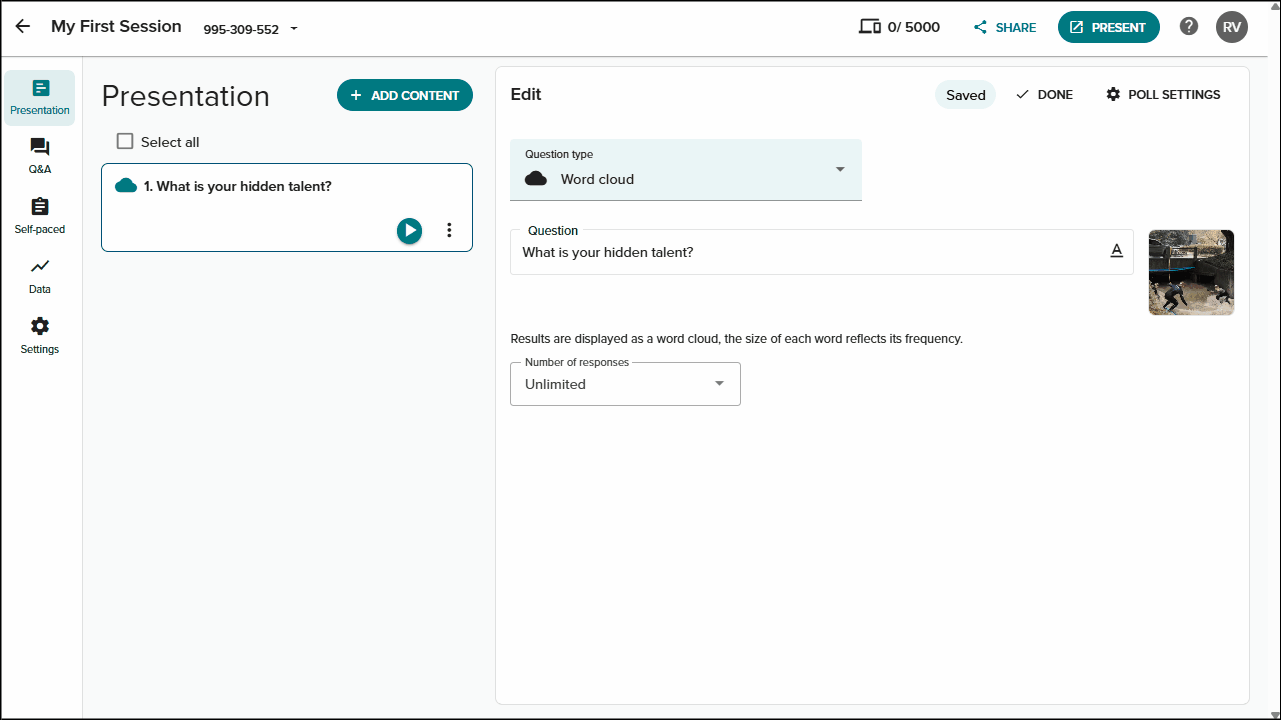Open the three-dot menu on the slide card
This screenshot has height=720, width=1281.
(x=449, y=230)
